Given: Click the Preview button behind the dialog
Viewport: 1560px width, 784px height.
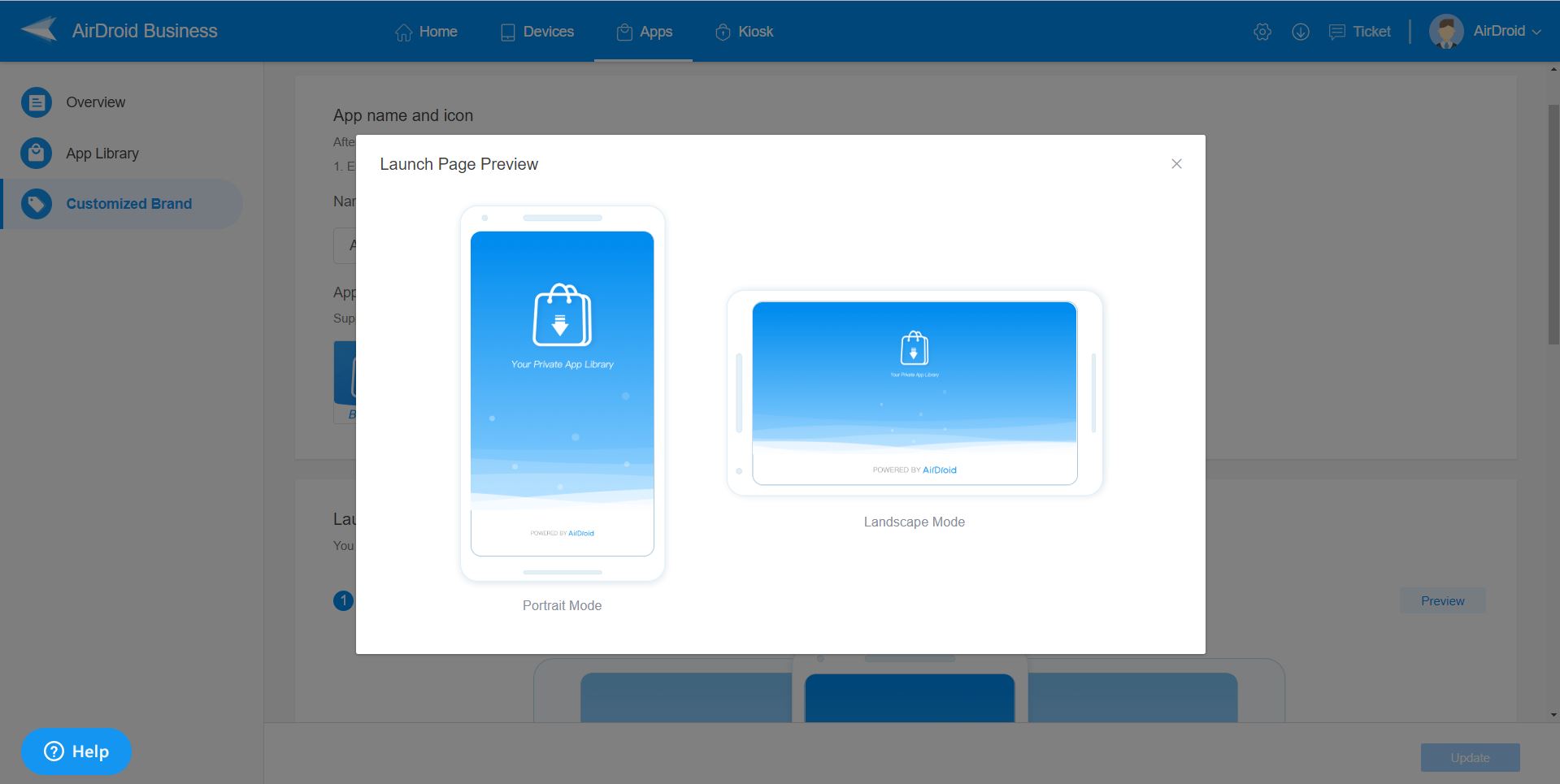Looking at the screenshot, I should (x=1442, y=601).
